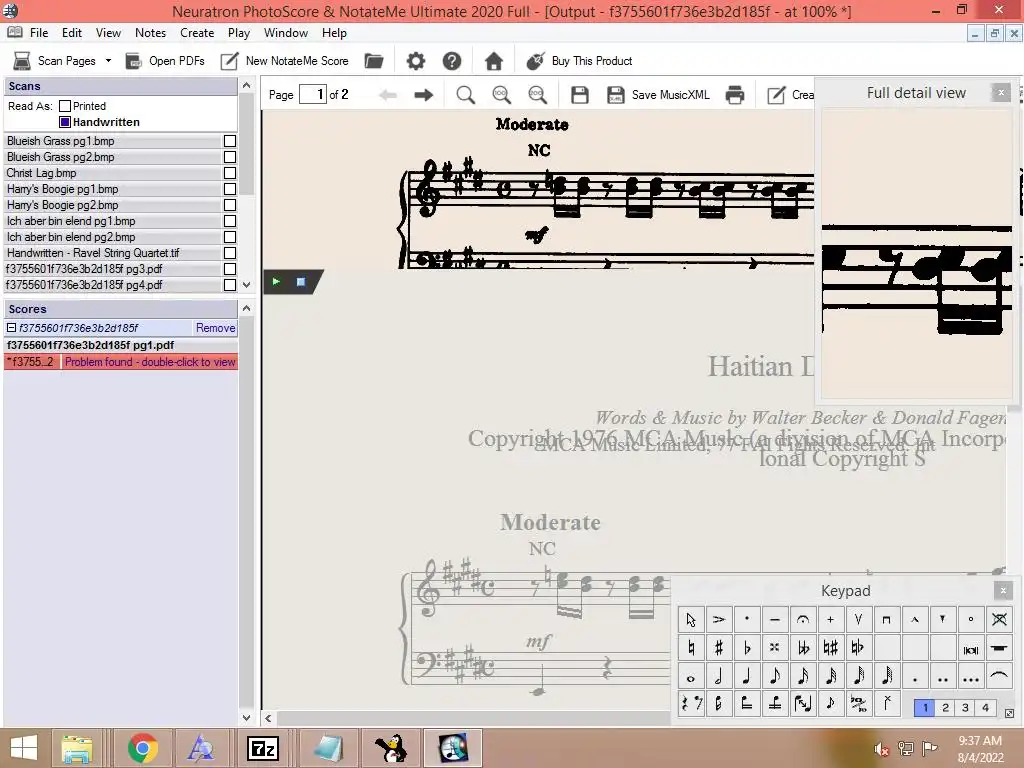The width and height of the screenshot is (1024, 768).
Task: Toggle the Handwritten read-as checkbox
Action: point(65,122)
